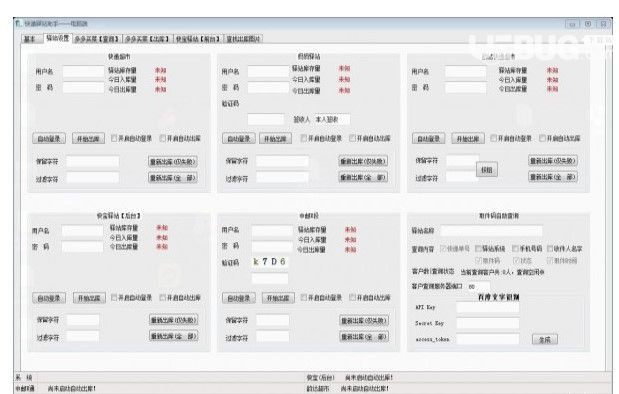Enable 开启自动登录 in the 快递超市 panel
This screenshot has width=619, height=394.
pos(131,138)
